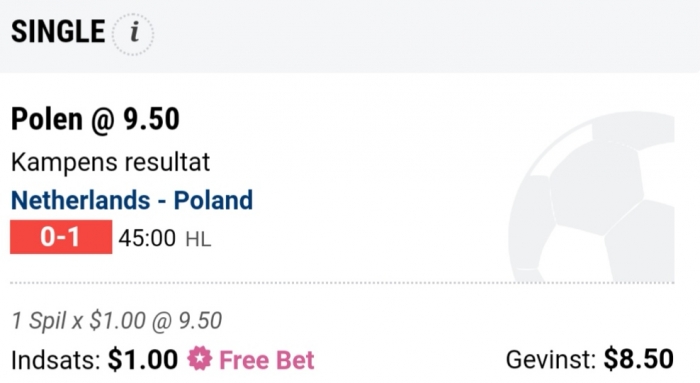Viewport: 700px width, 383px height.
Task: Select the $1.00 stake amount
Action: tap(143, 359)
